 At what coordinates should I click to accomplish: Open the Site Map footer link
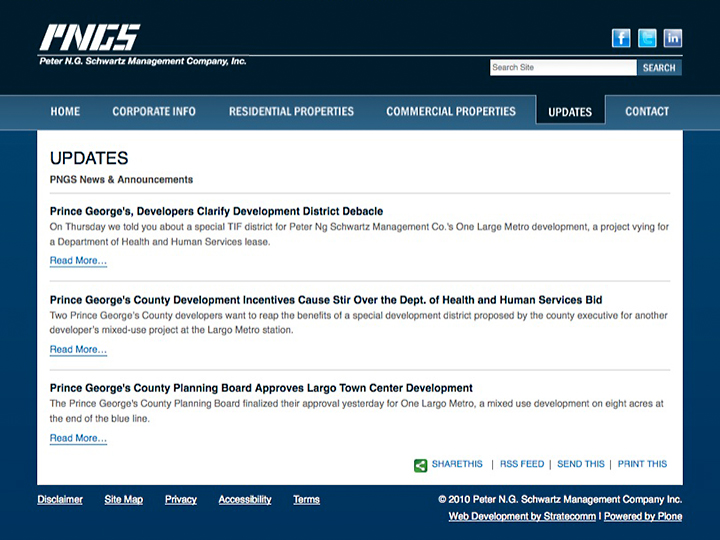[123, 499]
